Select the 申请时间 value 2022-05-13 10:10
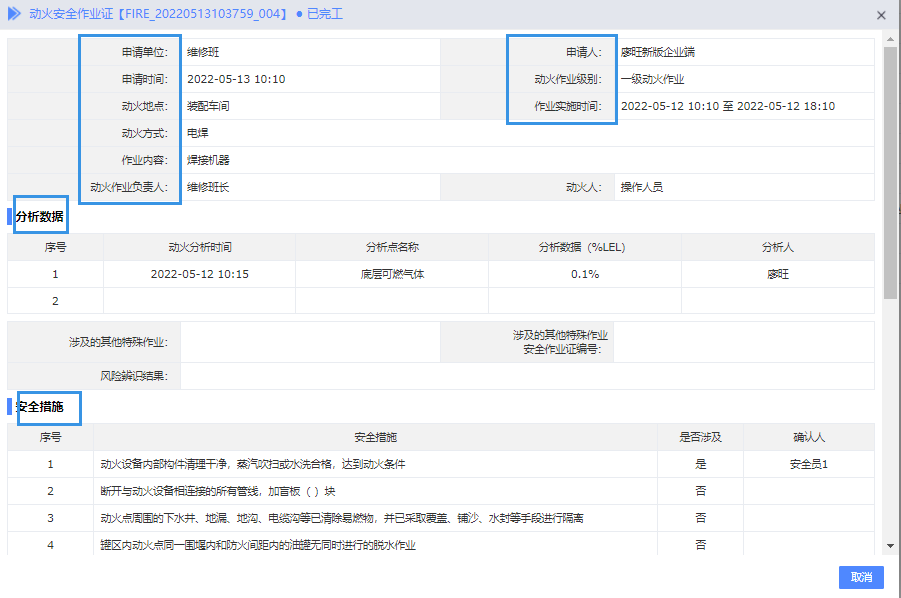The image size is (901, 598). [236, 79]
